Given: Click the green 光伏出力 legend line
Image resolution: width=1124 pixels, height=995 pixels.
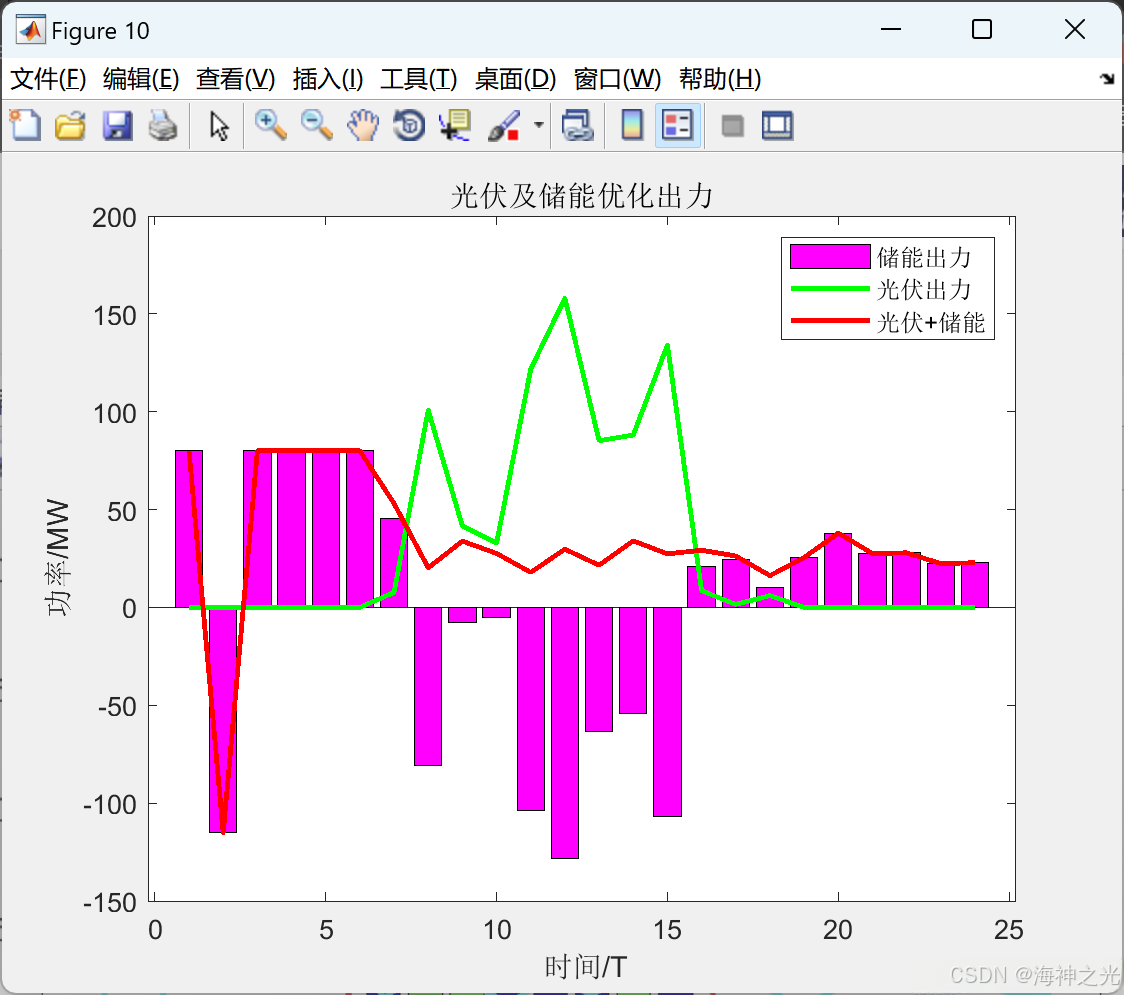Looking at the screenshot, I should (x=830, y=289).
